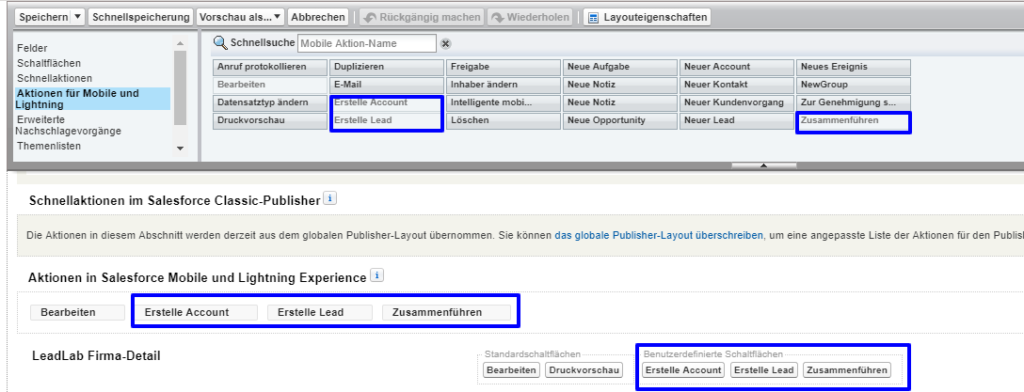Select Neuer Kundenvorgang in the palette

[737, 103]
